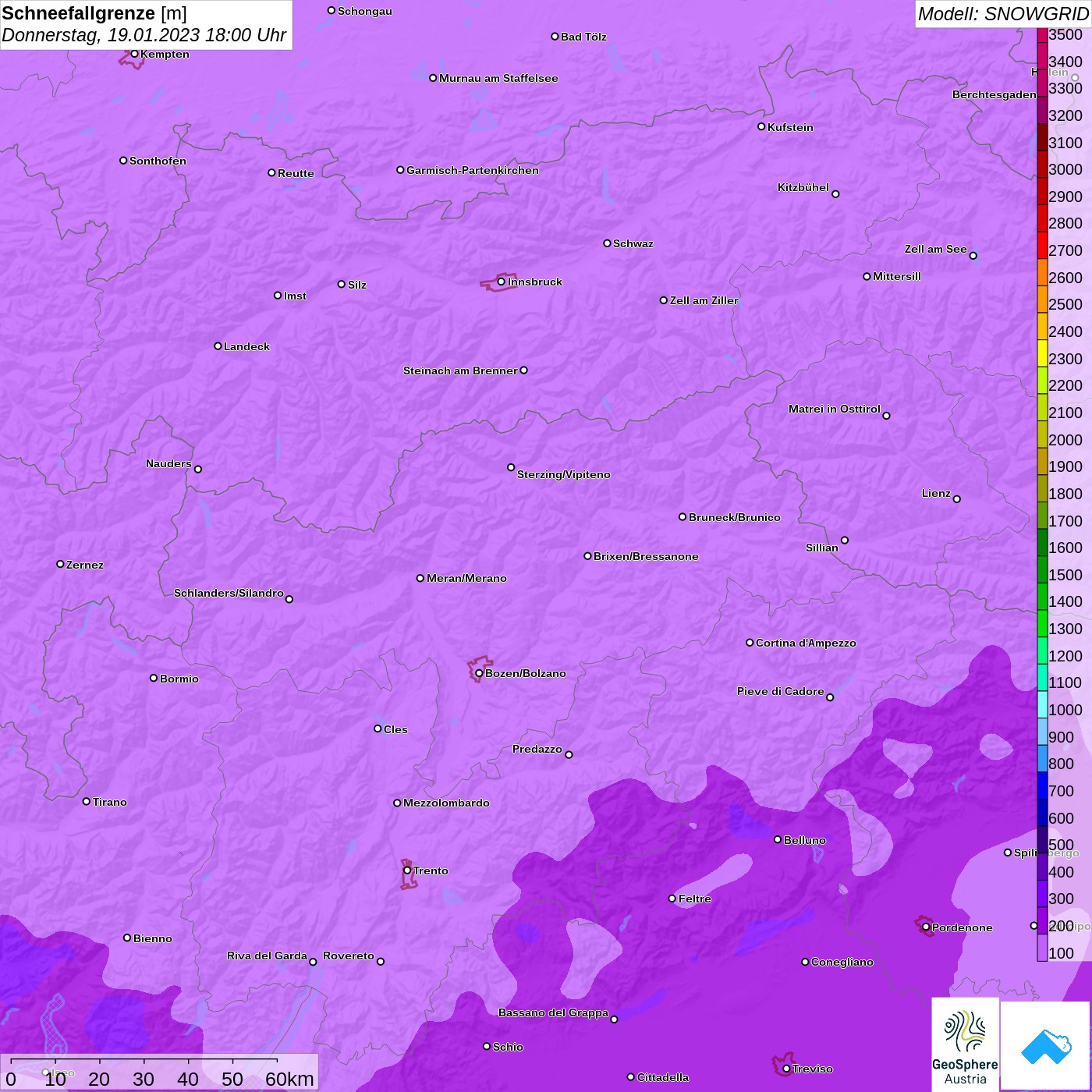Click the "Bassano del Grappa" label
The image size is (1092, 1092).
(553, 1012)
